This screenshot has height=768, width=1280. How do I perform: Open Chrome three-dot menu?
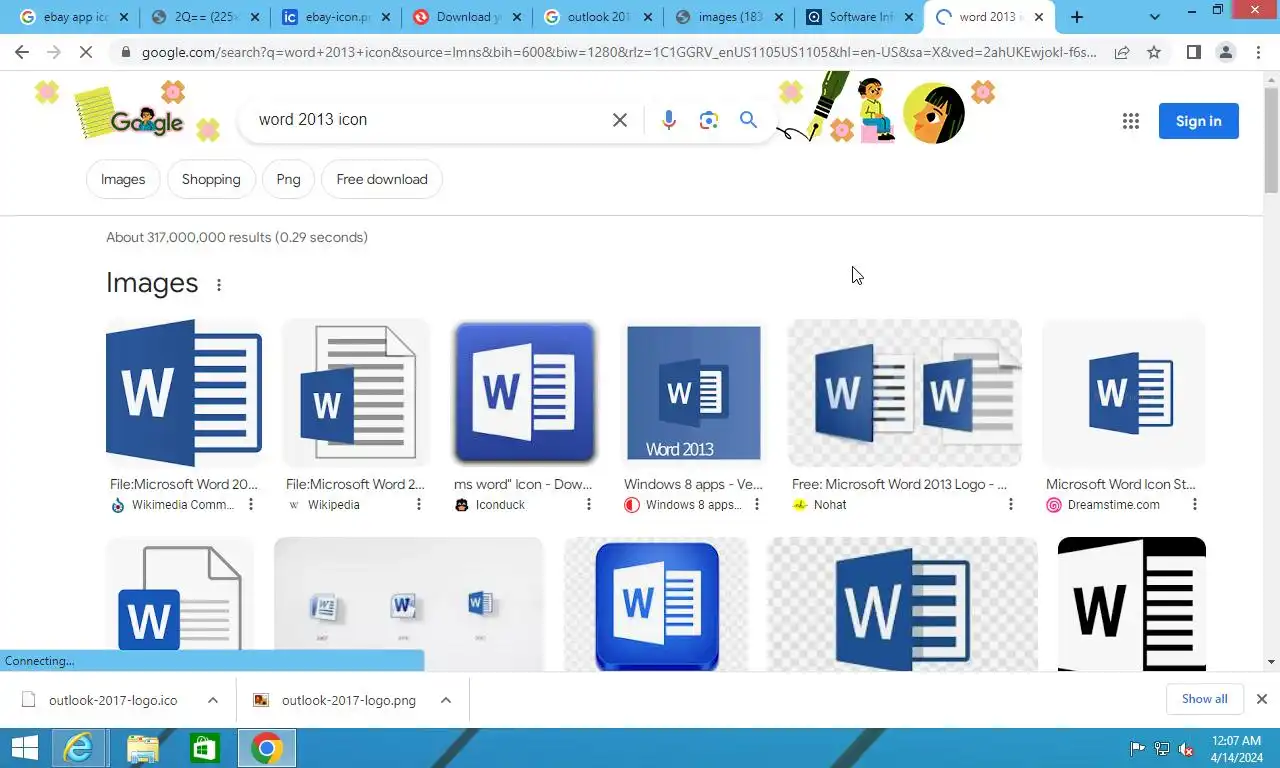click(1258, 52)
